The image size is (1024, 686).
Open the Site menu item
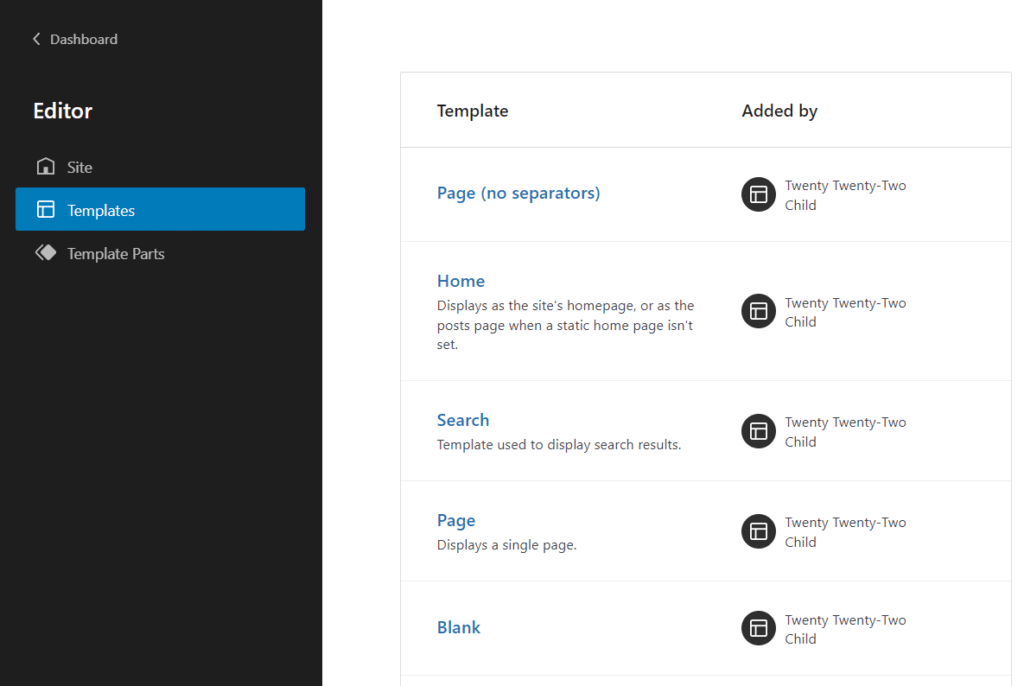pos(160,167)
